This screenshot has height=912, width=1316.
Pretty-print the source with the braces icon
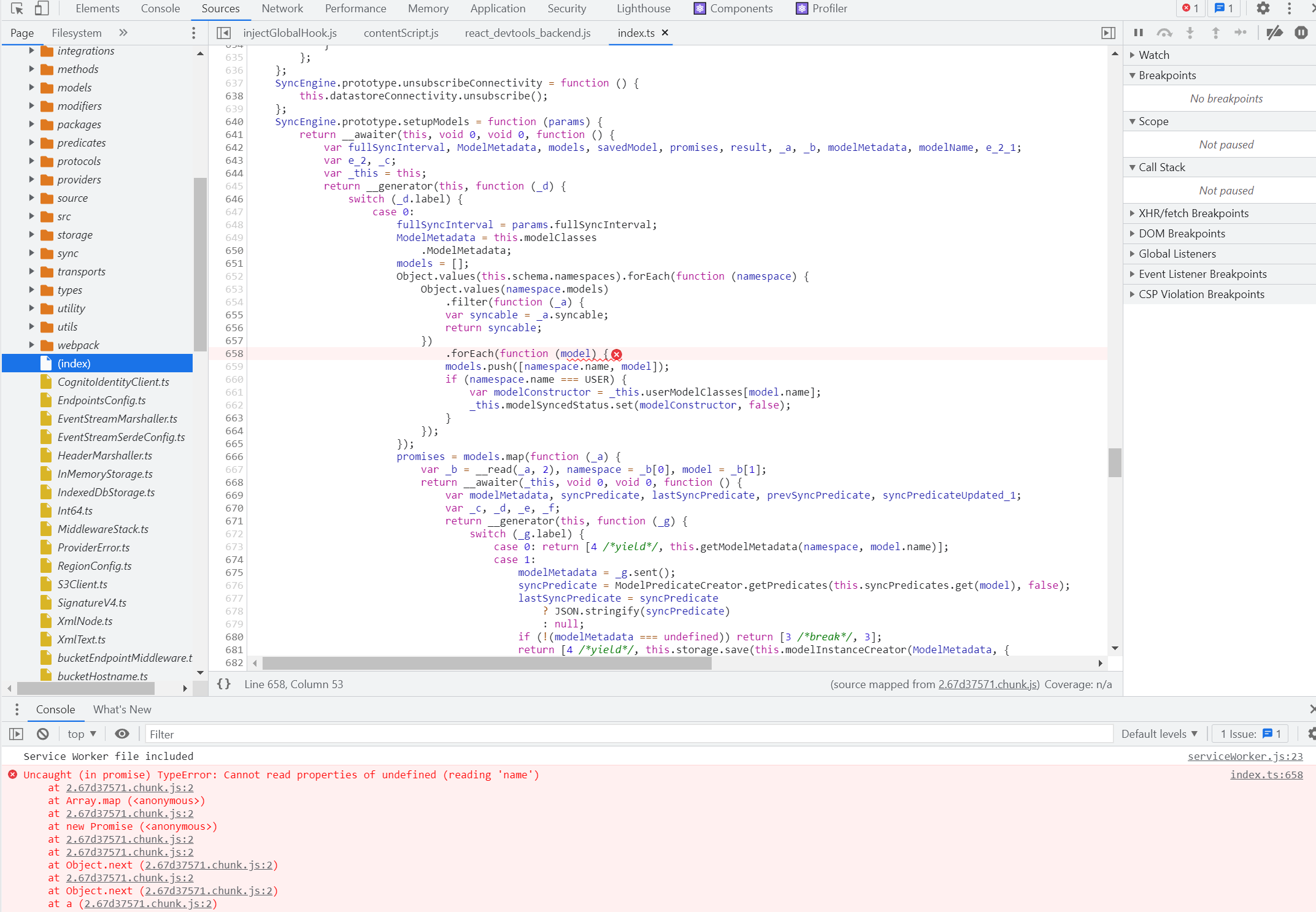[223, 684]
